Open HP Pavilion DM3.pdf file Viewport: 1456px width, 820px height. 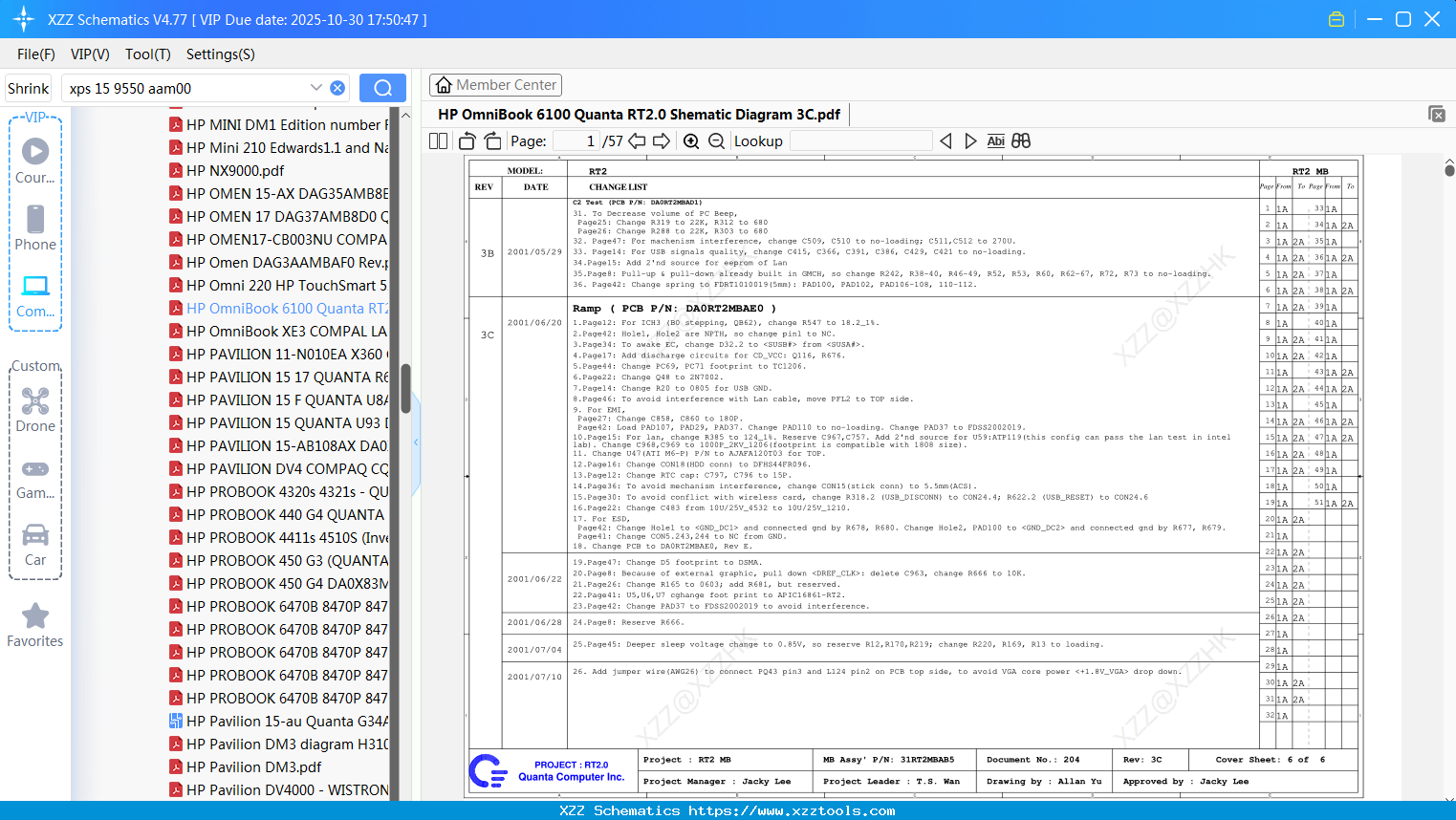246,767
